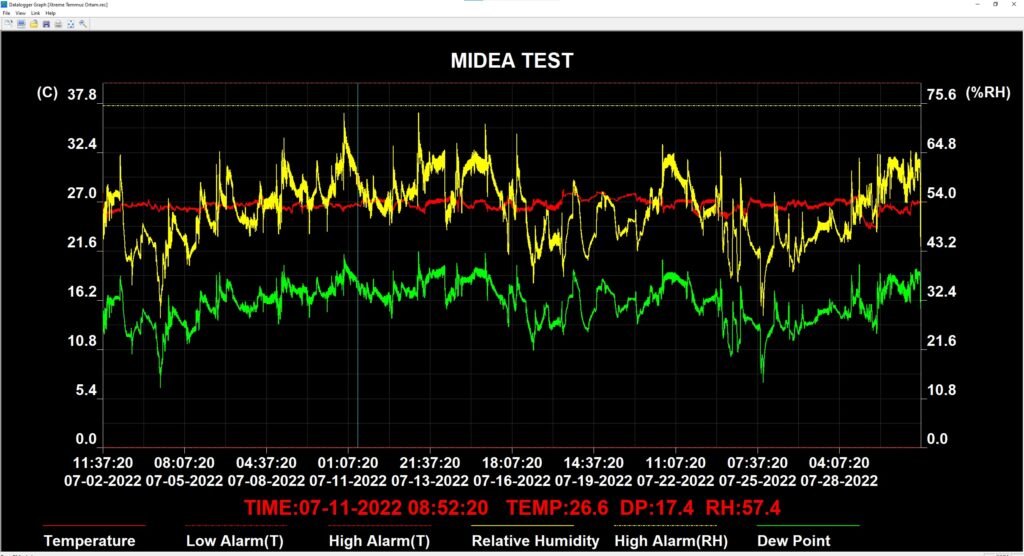Click the 08:07:20 07-05-2022 time label
Screen dimensions: 1024x556
click(184, 472)
